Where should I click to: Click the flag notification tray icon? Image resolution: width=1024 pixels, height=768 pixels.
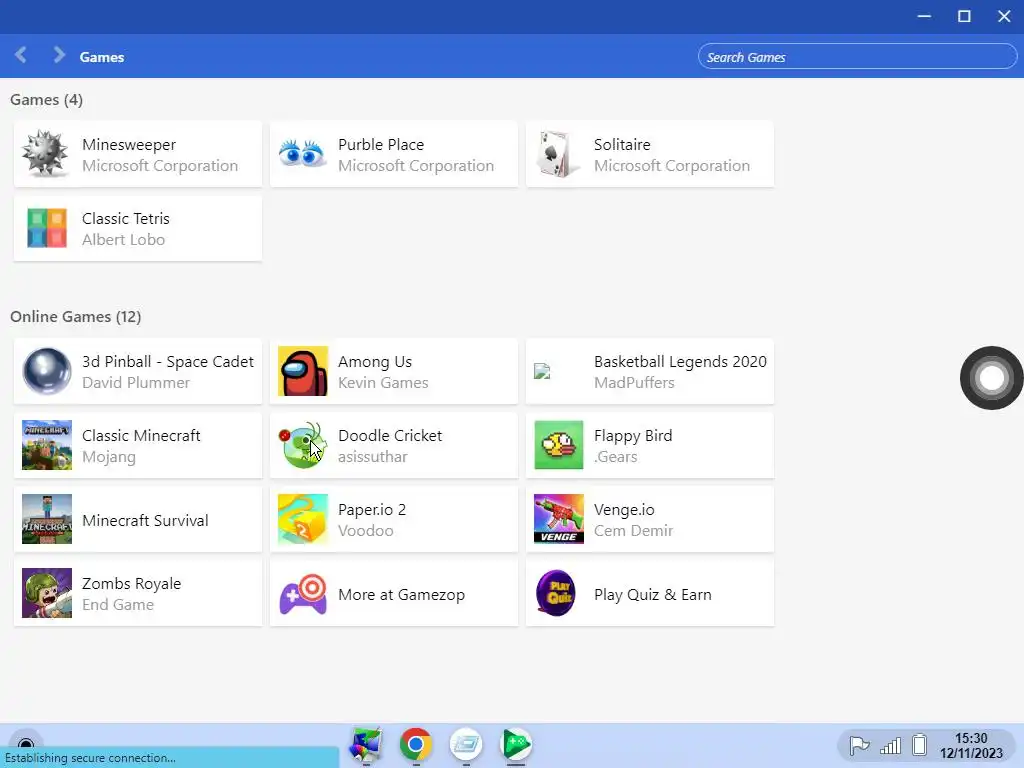coord(859,745)
